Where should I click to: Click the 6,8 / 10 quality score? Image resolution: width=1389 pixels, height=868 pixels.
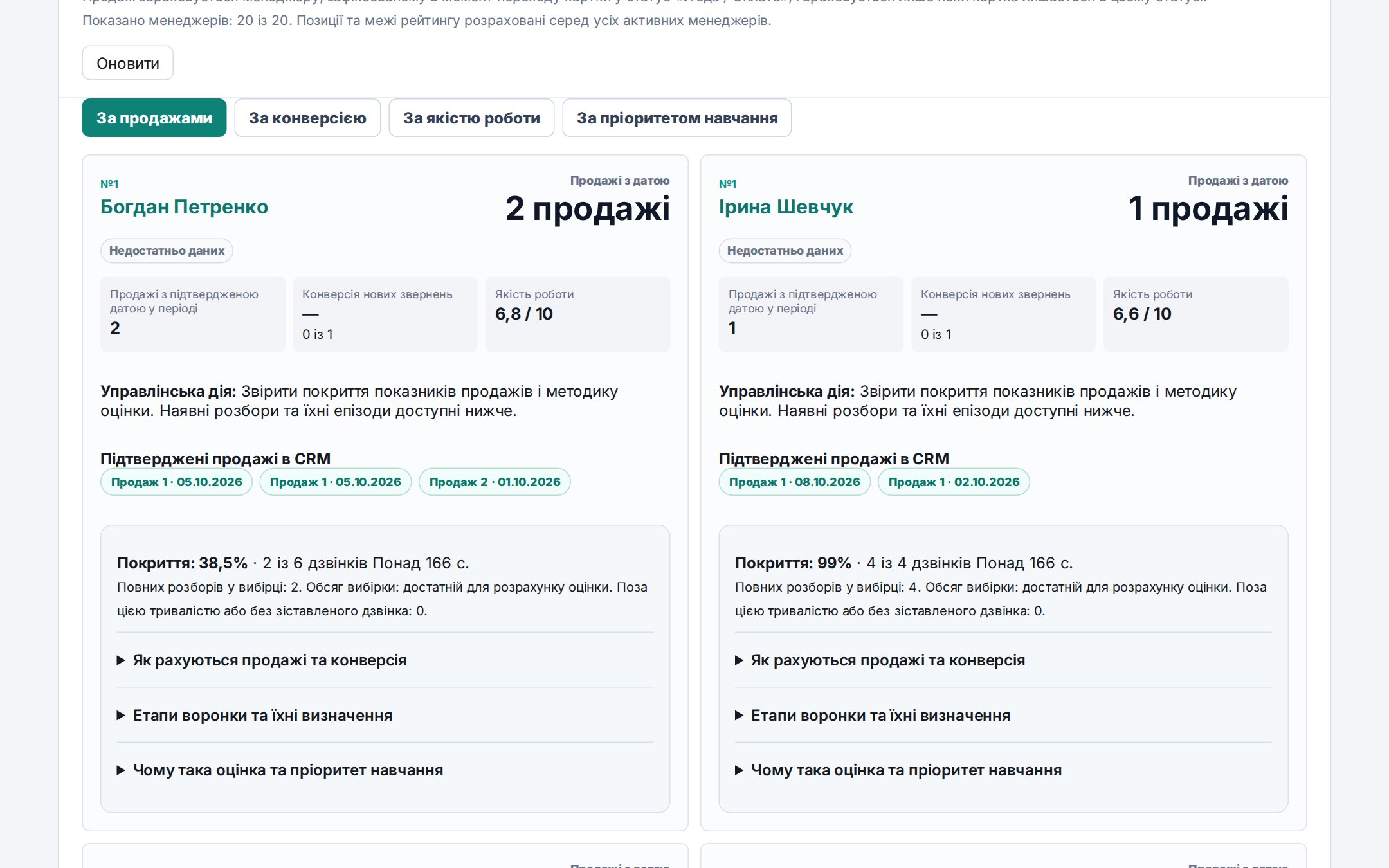(523, 314)
